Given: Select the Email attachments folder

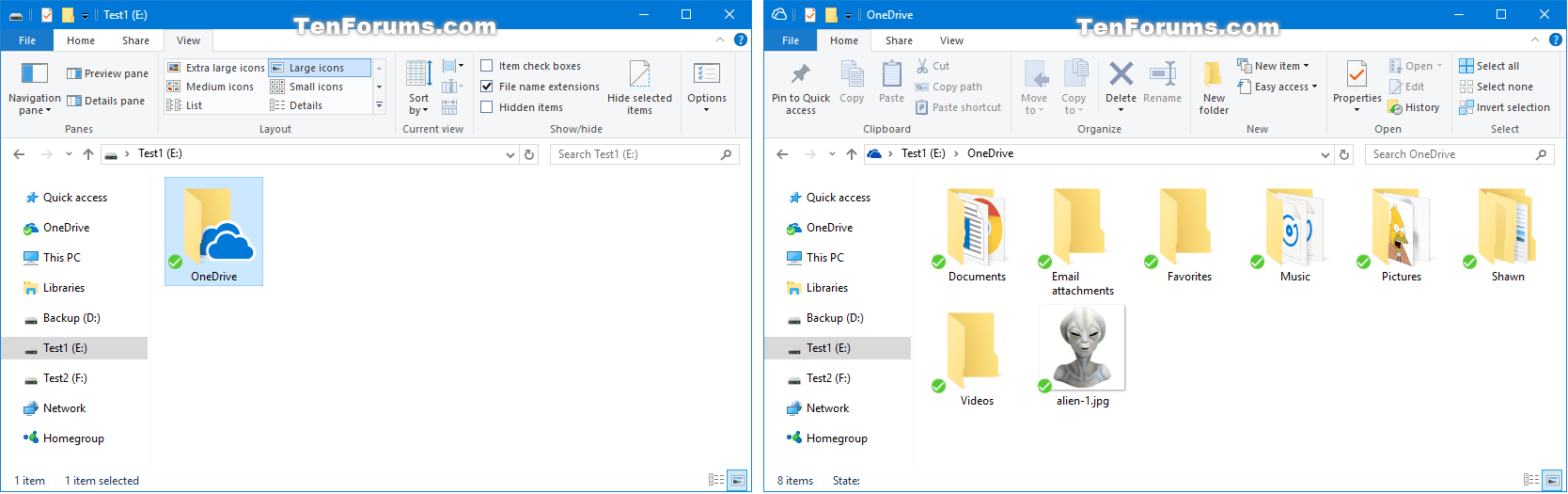Looking at the screenshot, I should click(x=1083, y=242).
